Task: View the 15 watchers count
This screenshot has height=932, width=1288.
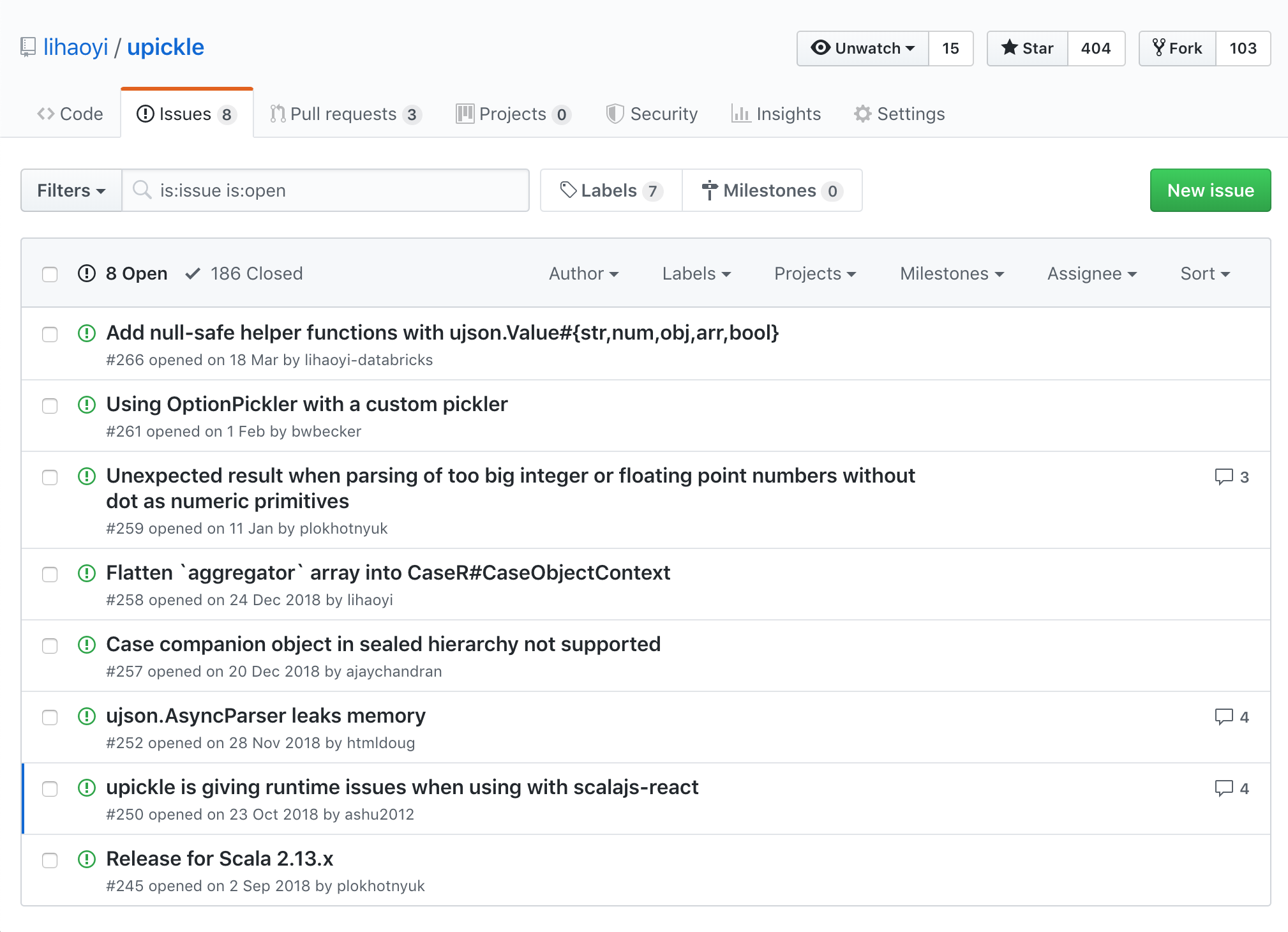Action: point(950,49)
